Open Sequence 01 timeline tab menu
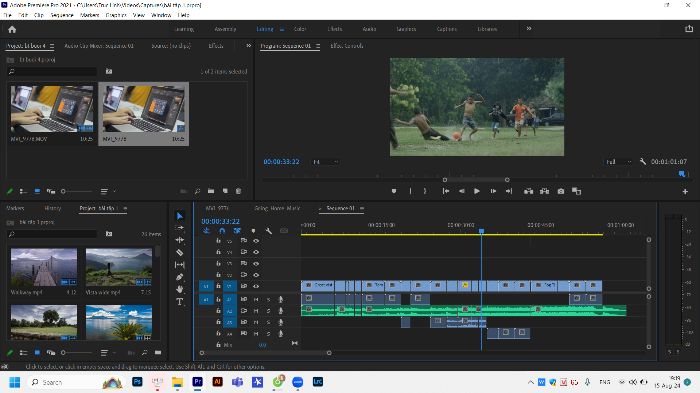 click(x=362, y=208)
